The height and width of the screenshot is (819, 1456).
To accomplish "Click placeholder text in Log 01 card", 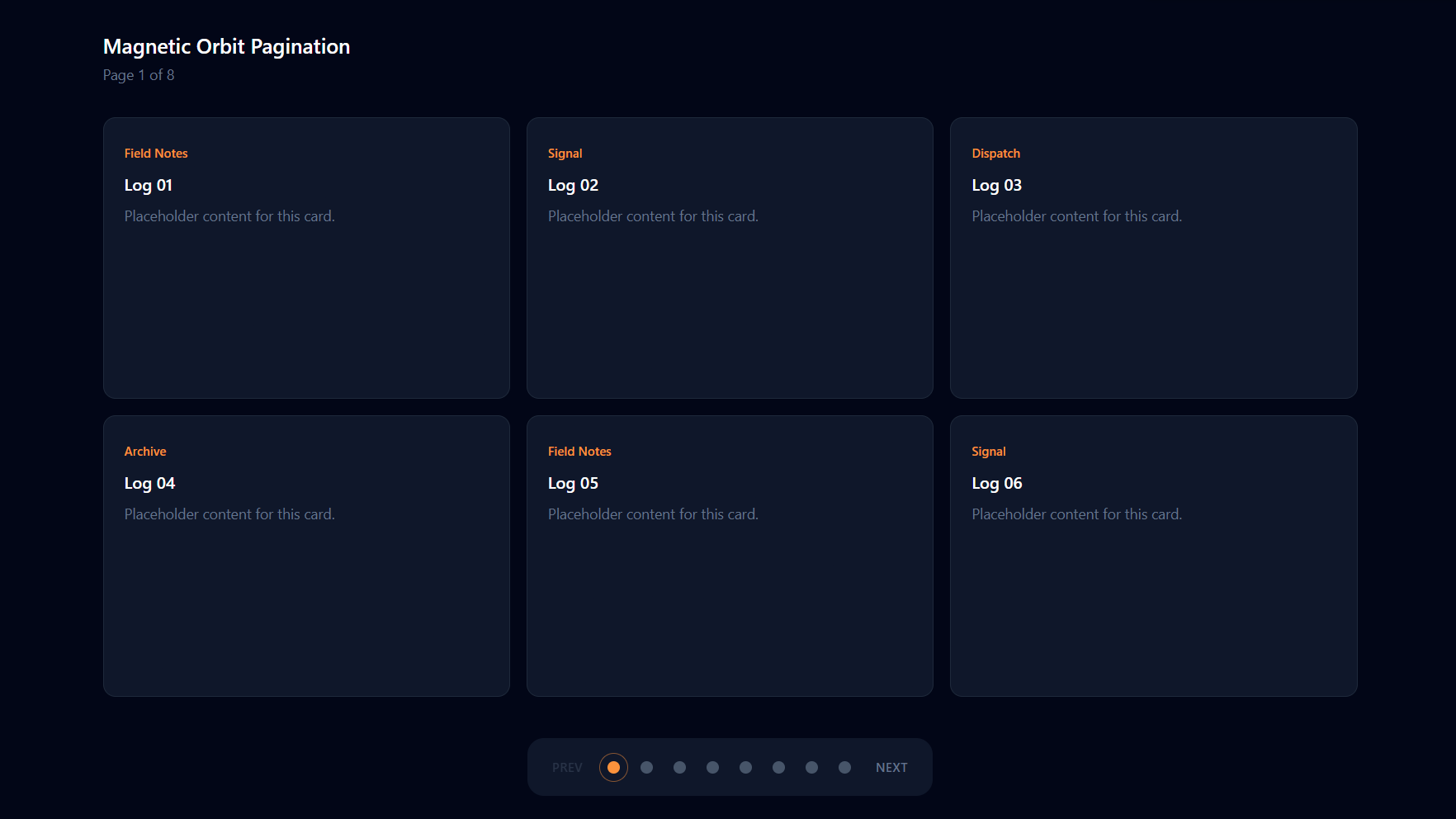I will coord(229,216).
